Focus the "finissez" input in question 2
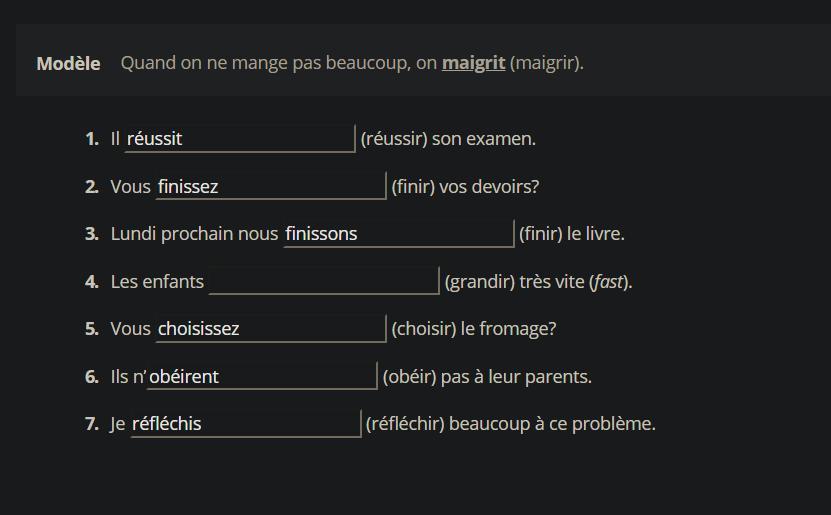This screenshot has height=515, width=831. pos(270,186)
